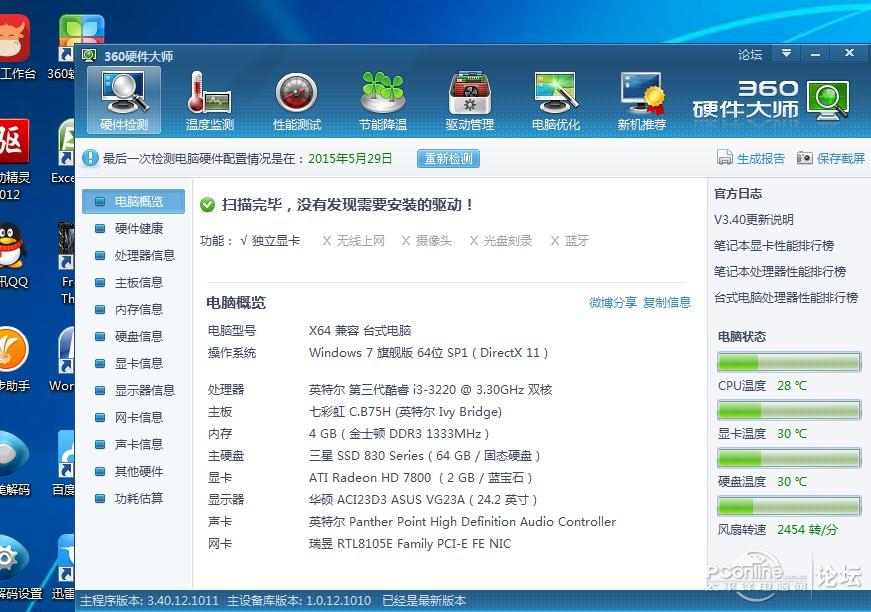Open the QQ penguin desktop icon

[11, 255]
